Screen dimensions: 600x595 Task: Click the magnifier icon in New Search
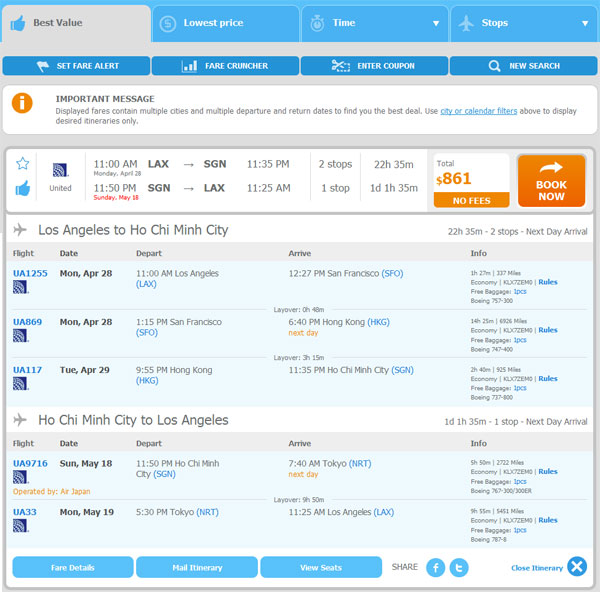pyautogui.click(x=494, y=66)
